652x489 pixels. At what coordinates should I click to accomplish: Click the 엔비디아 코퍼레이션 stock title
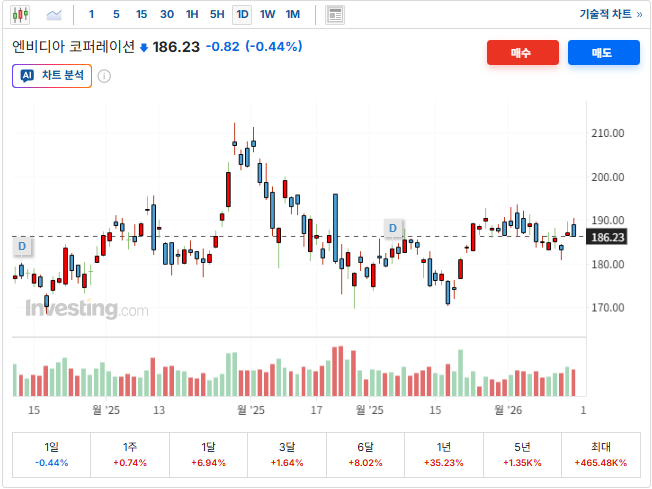coord(73,46)
